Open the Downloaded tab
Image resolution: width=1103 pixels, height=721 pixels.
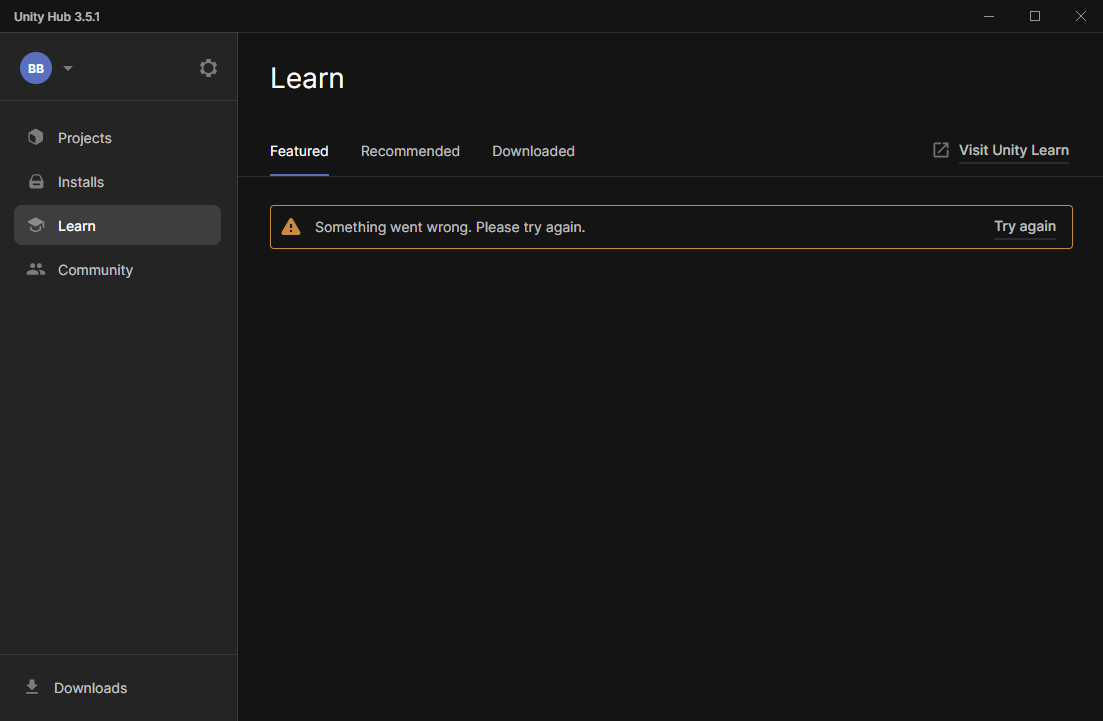(533, 151)
